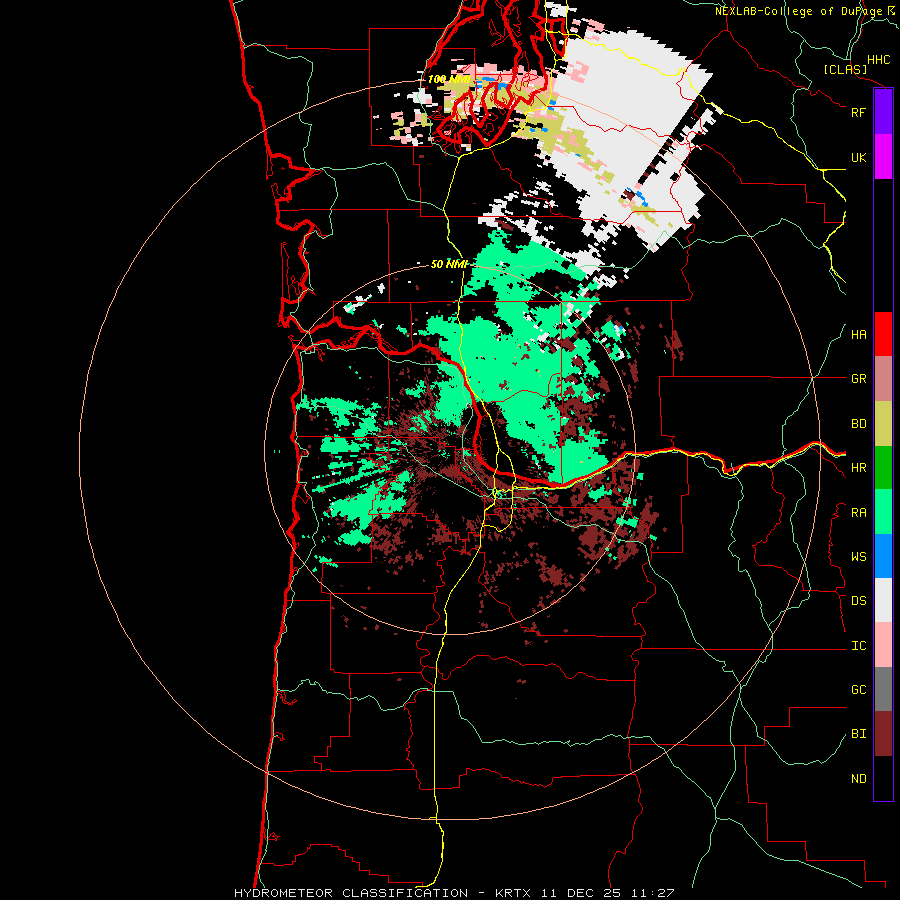Click the RA legend label
The image size is (900, 900).
point(858,513)
